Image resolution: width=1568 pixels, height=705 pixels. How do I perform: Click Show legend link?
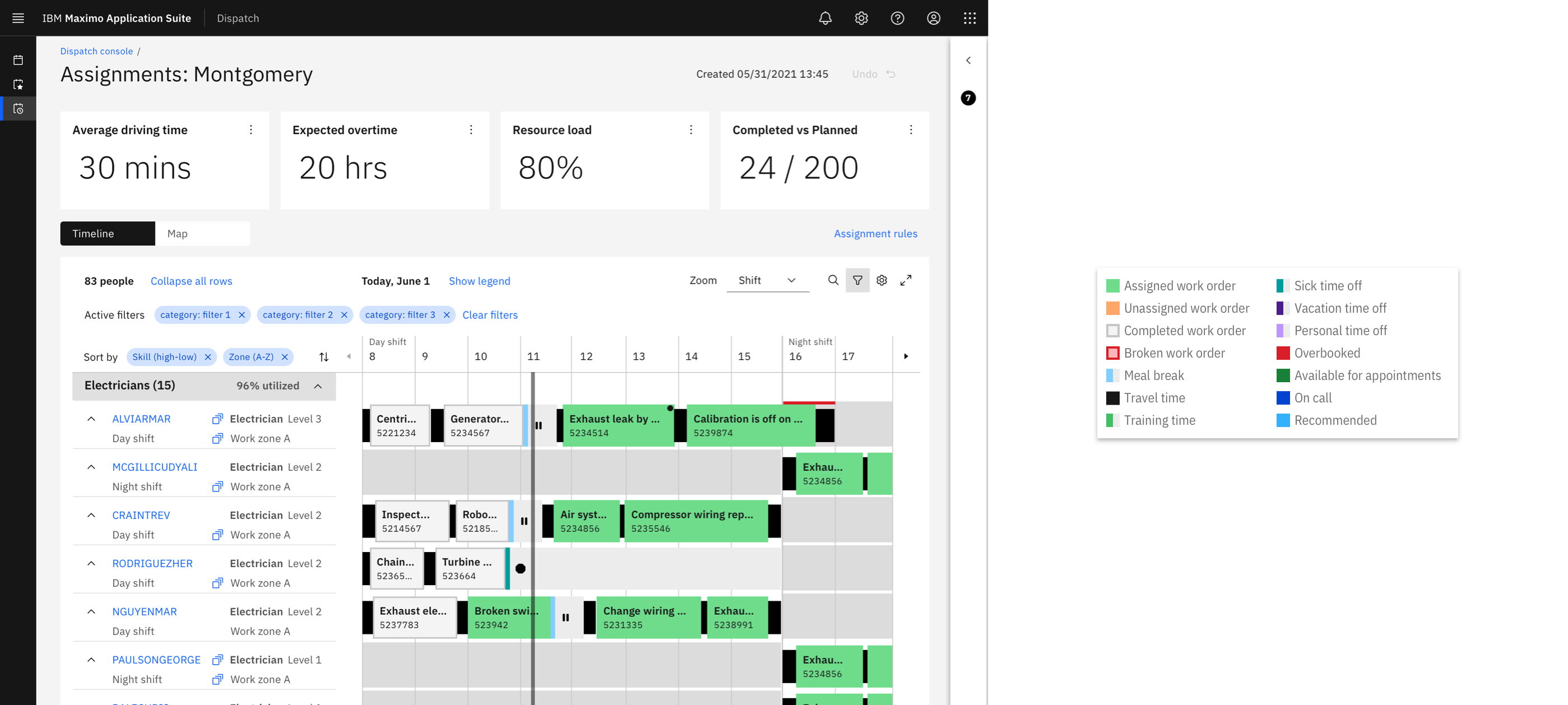pyautogui.click(x=479, y=281)
